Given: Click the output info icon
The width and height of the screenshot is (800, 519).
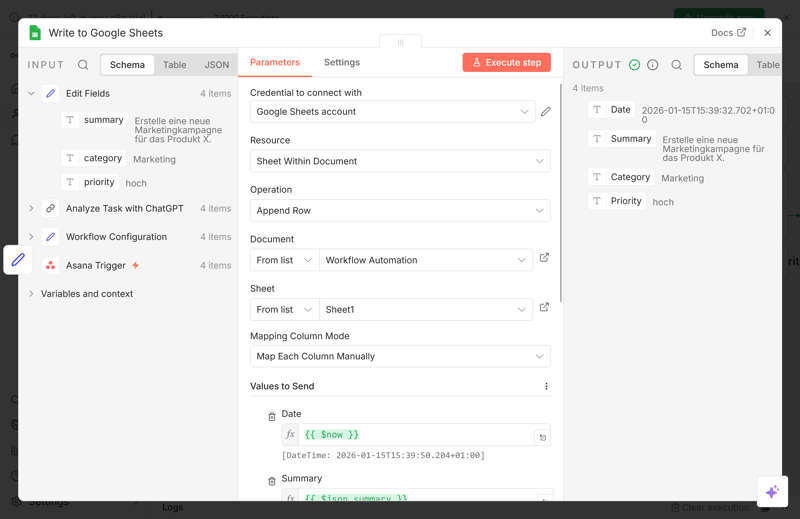Looking at the screenshot, I should (653, 65).
